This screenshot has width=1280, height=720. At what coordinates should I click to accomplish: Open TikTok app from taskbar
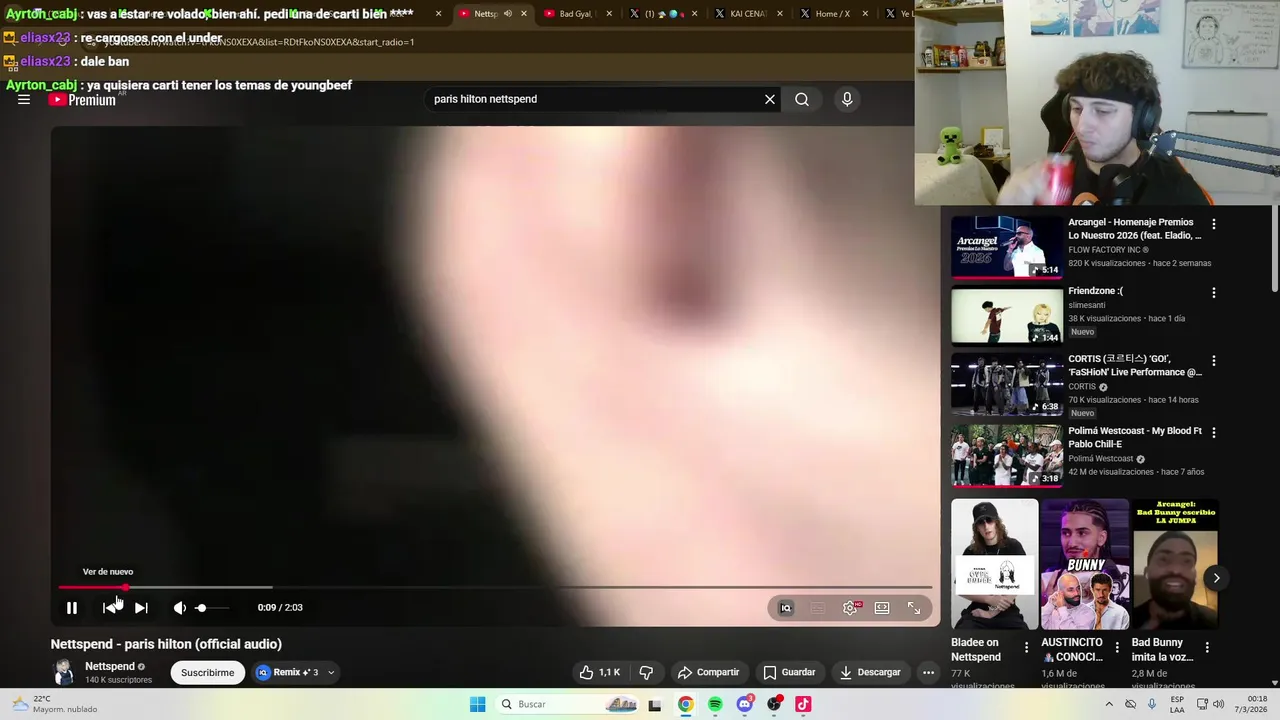[x=803, y=704]
